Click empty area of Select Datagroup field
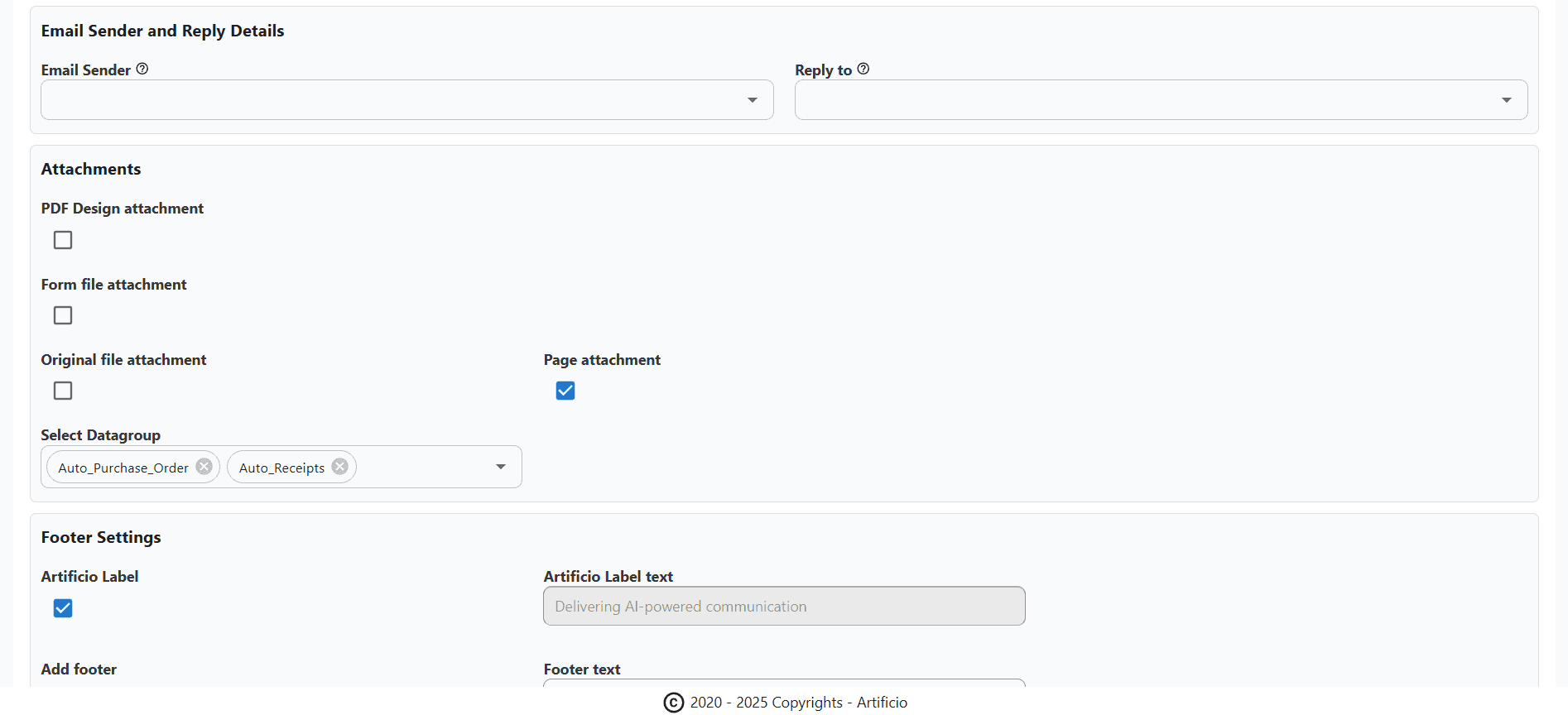The height and width of the screenshot is (715, 1568). click(x=422, y=467)
